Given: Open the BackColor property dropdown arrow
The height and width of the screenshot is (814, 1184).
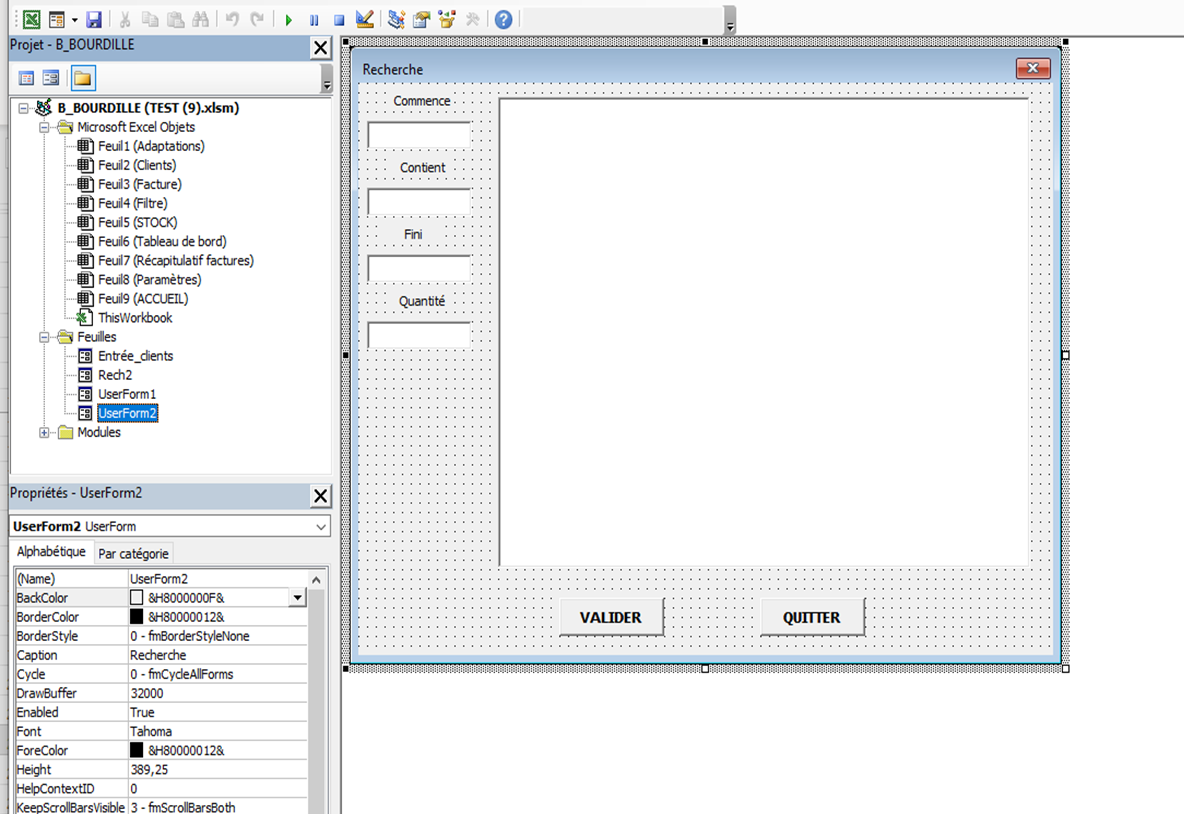Looking at the screenshot, I should 297,598.
